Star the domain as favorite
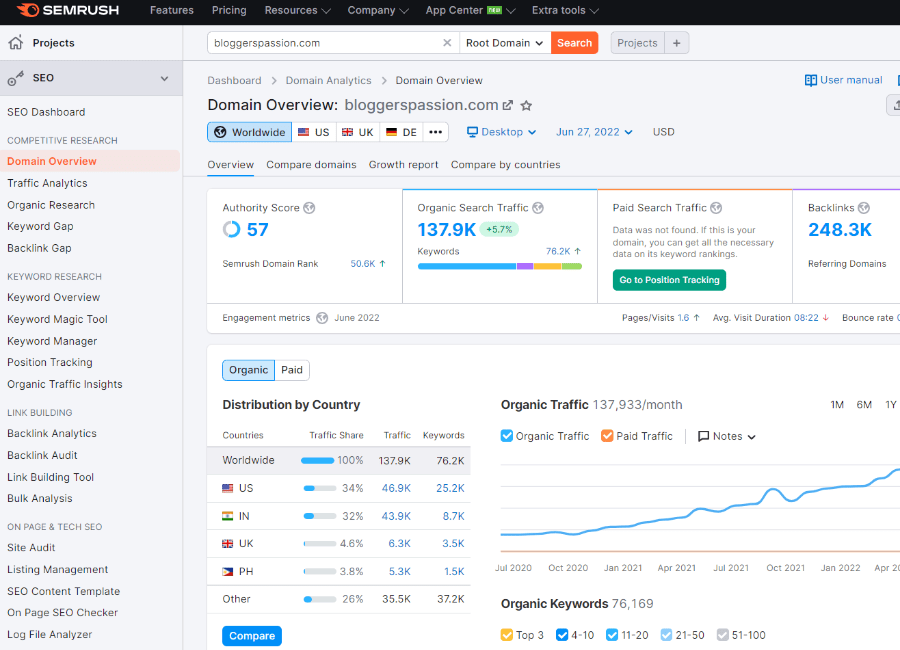 pyautogui.click(x=527, y=106)
